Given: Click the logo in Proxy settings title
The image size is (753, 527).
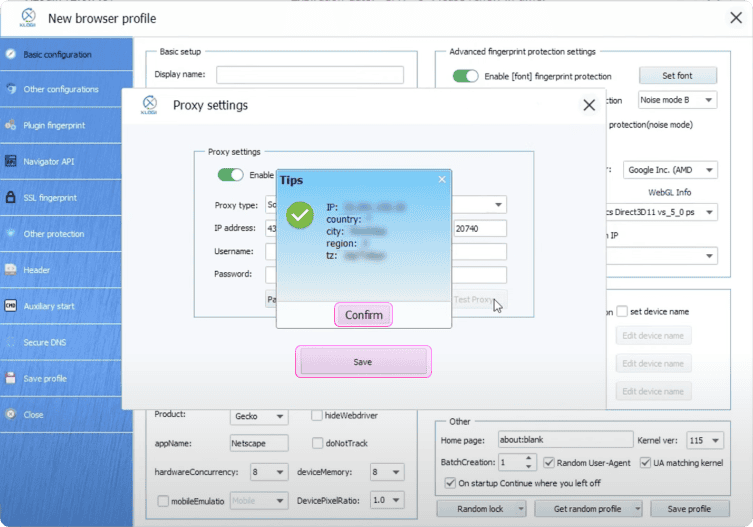Looking at the screenshot, I should 149,105.
